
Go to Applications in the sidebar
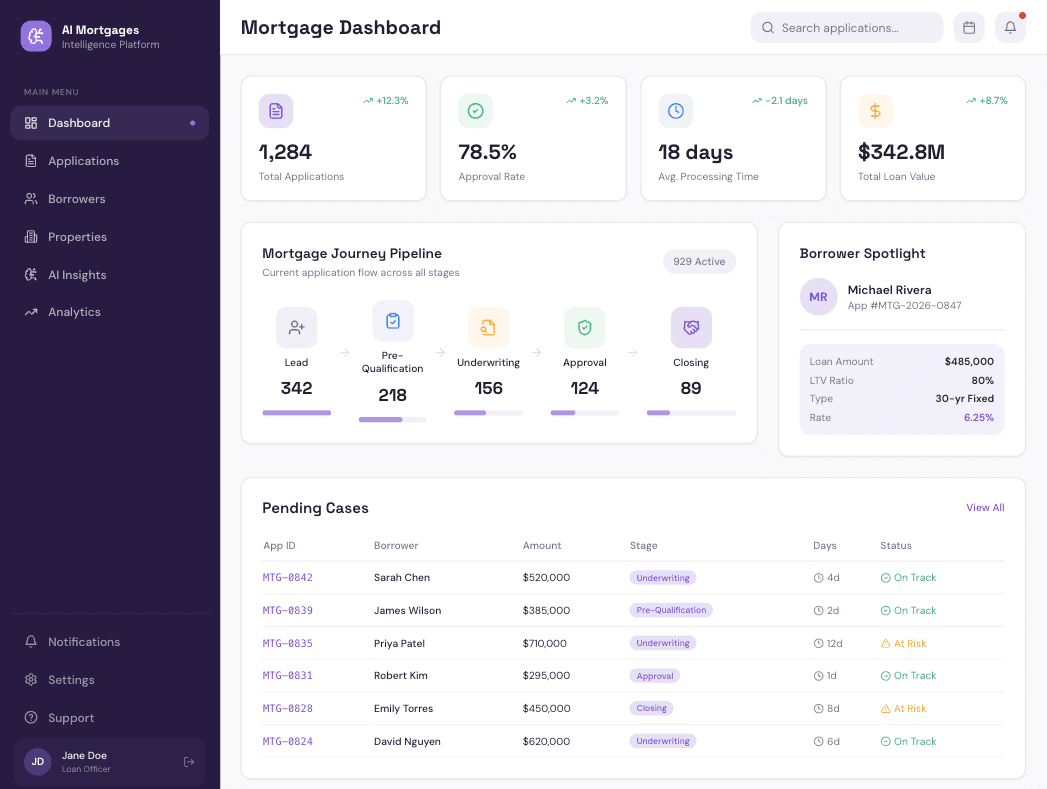point(110,161)
